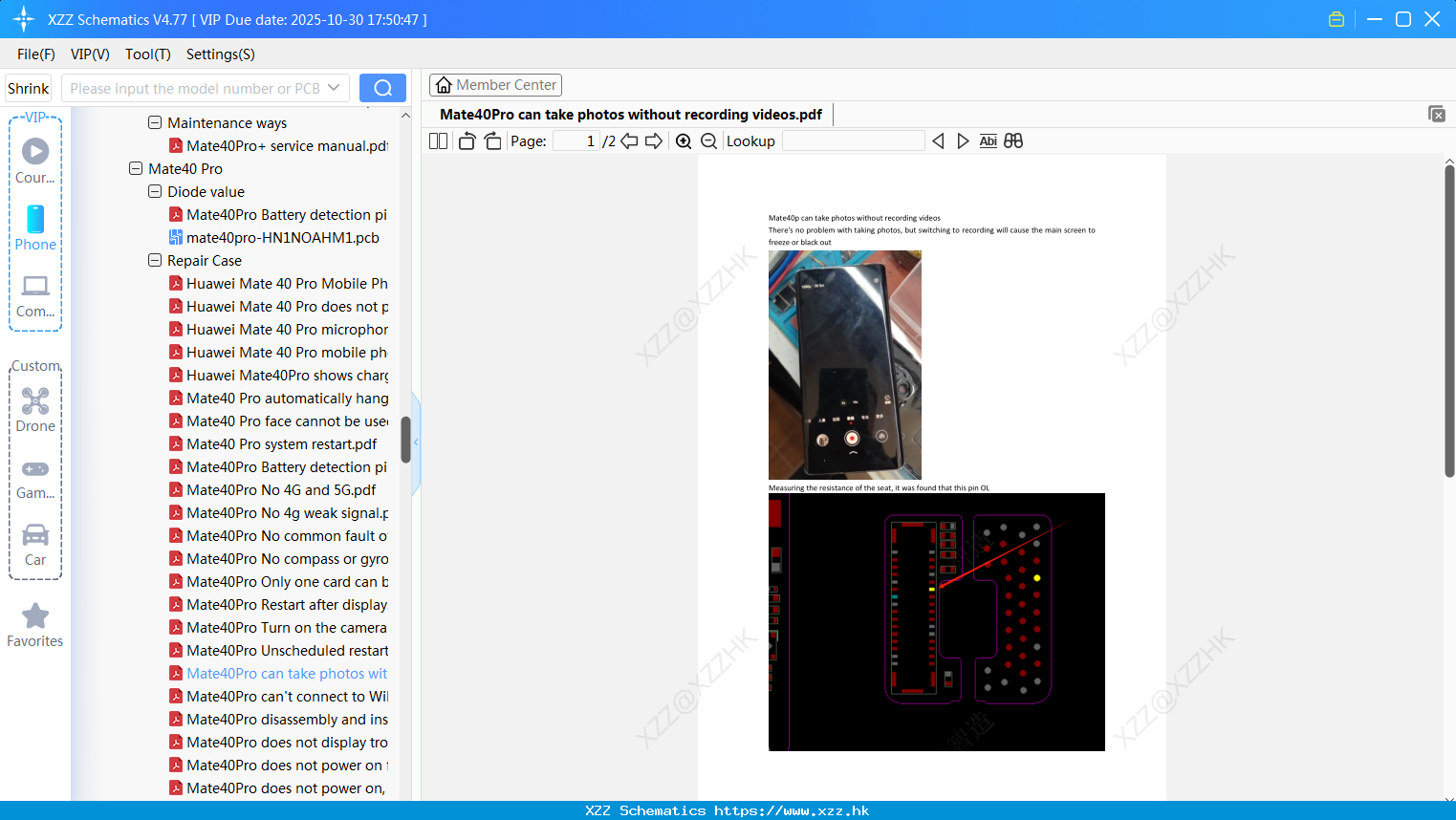Open Mate40Pro can't connect to Wifi
The image size is (1456, 820).
[x=278, y=697]
